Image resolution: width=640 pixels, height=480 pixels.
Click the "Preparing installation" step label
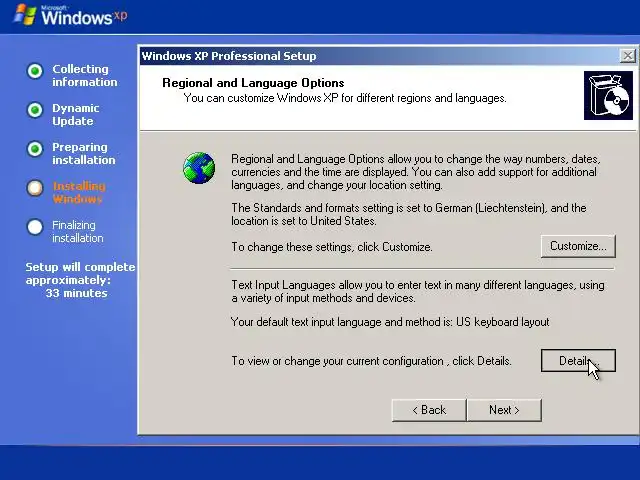coord(84,153)
